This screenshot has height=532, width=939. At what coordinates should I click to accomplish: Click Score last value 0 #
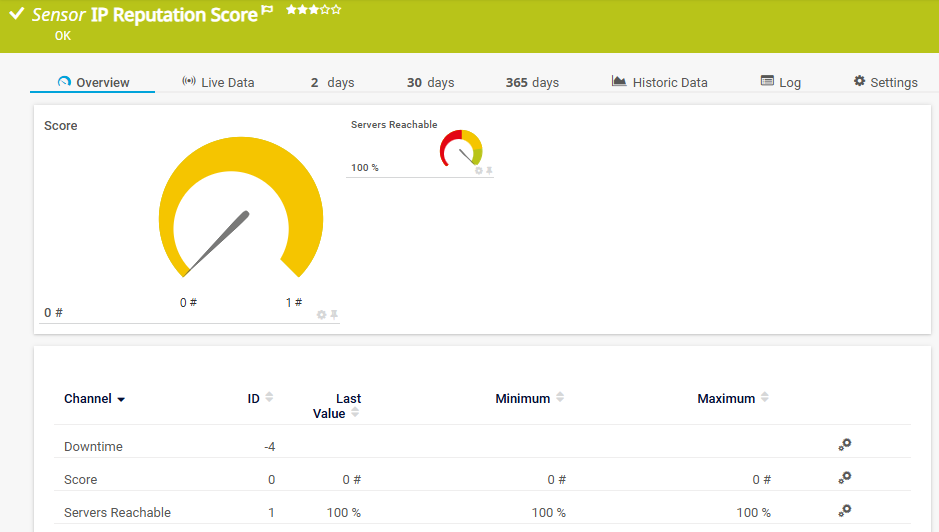(x=352, y=479)
